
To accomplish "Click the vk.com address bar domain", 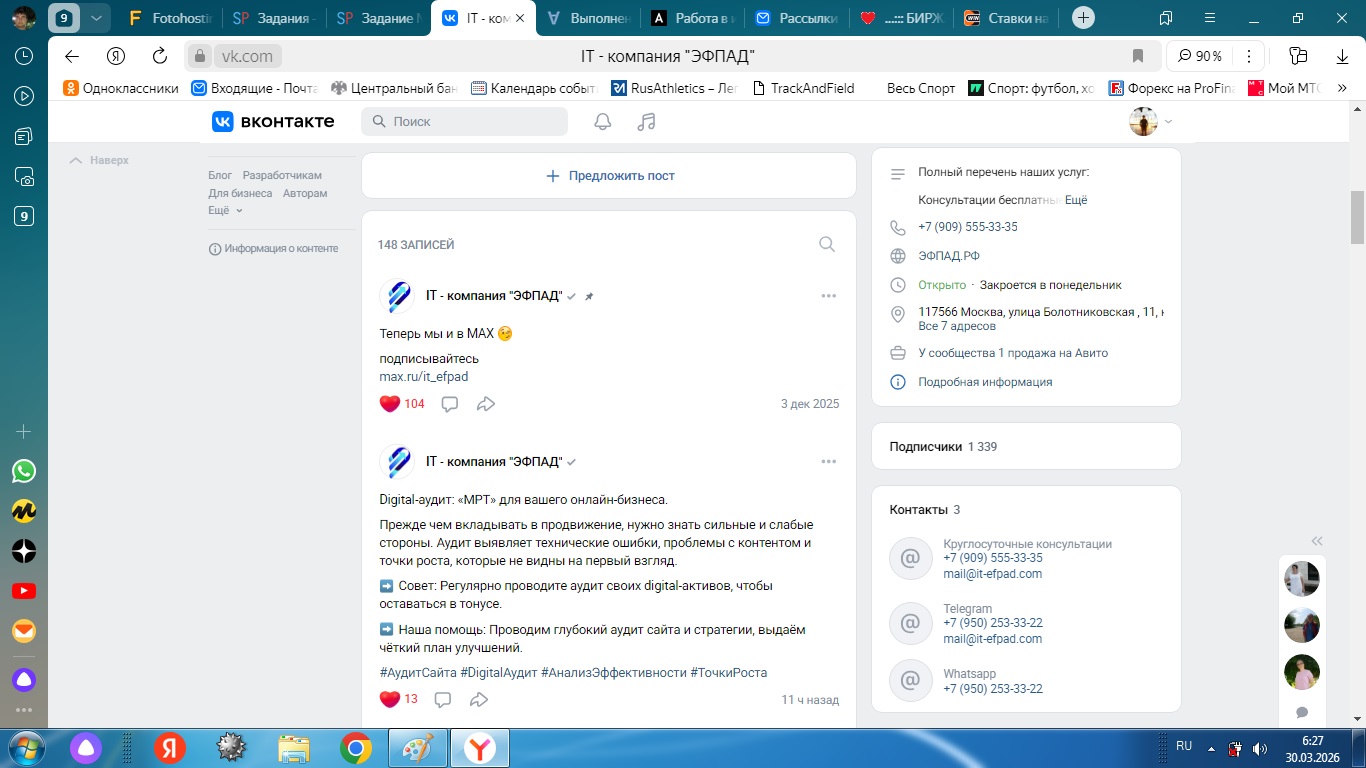I will pos(246,56).
